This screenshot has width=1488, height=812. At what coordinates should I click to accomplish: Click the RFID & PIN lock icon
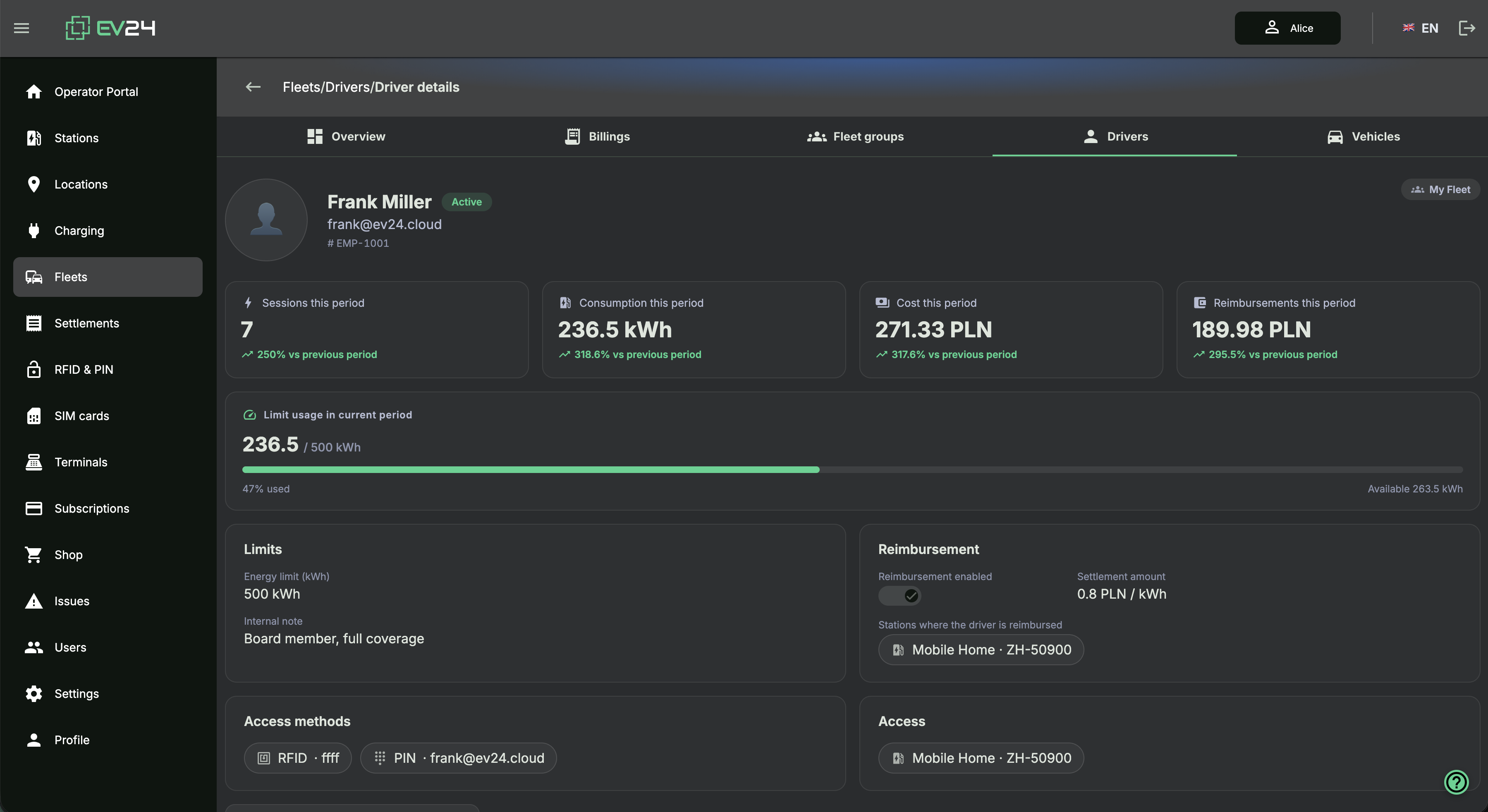(34, 370)
